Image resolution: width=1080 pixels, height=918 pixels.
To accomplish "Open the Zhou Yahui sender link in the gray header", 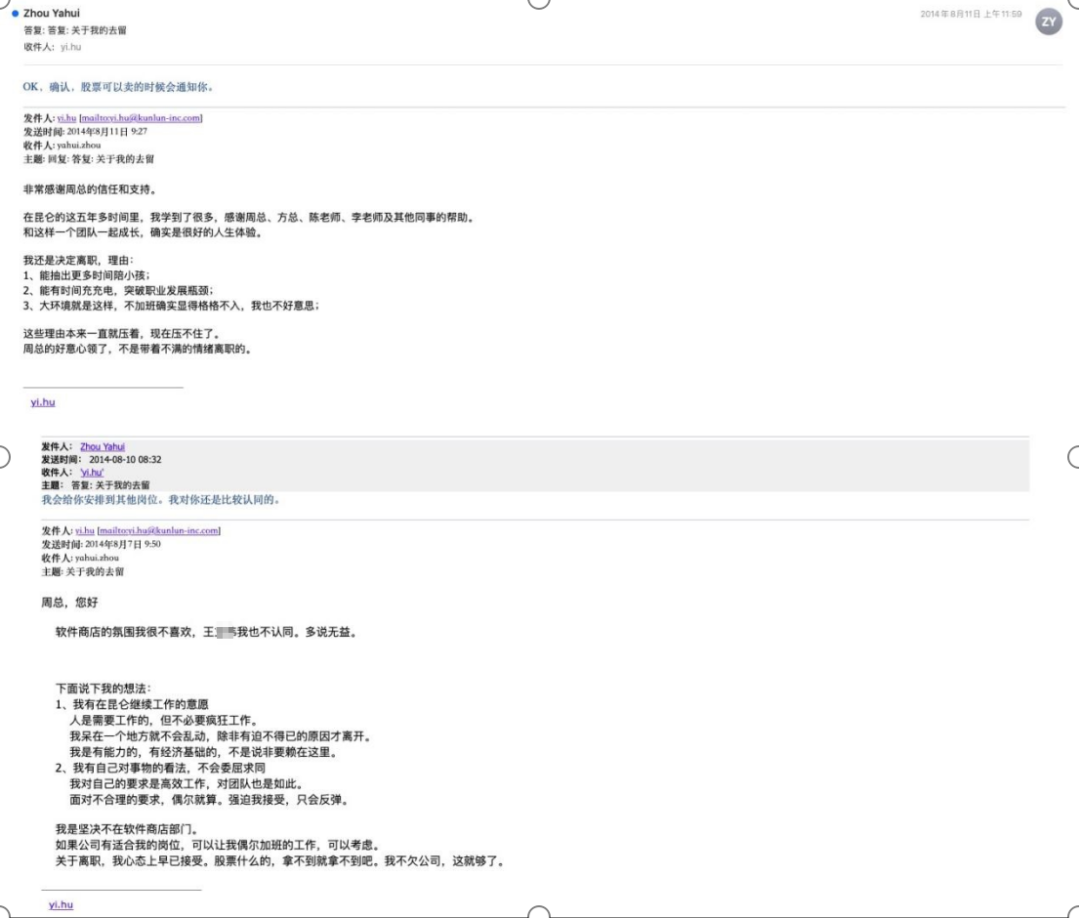I will [103, 447].
